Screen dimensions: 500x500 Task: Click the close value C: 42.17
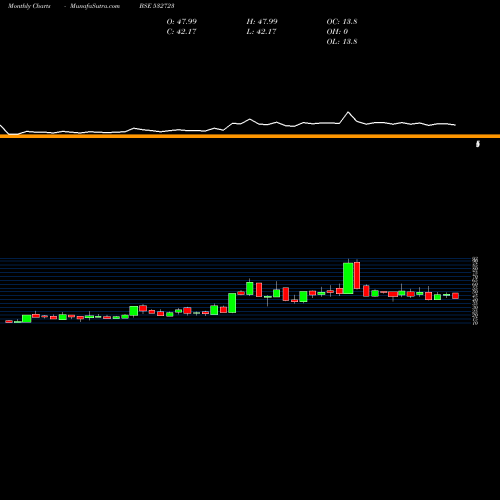[181, 32]
